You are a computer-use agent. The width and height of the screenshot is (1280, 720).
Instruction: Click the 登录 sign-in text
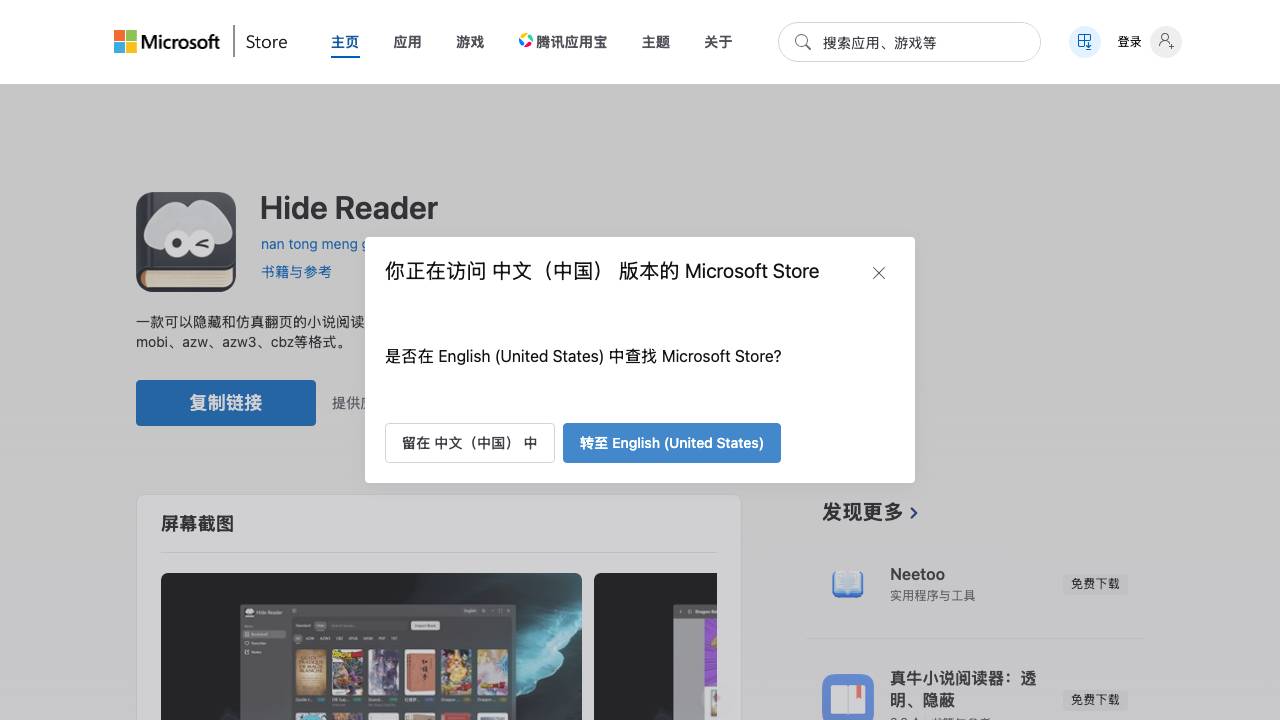pyautogui.click(x=1129, y=42)
